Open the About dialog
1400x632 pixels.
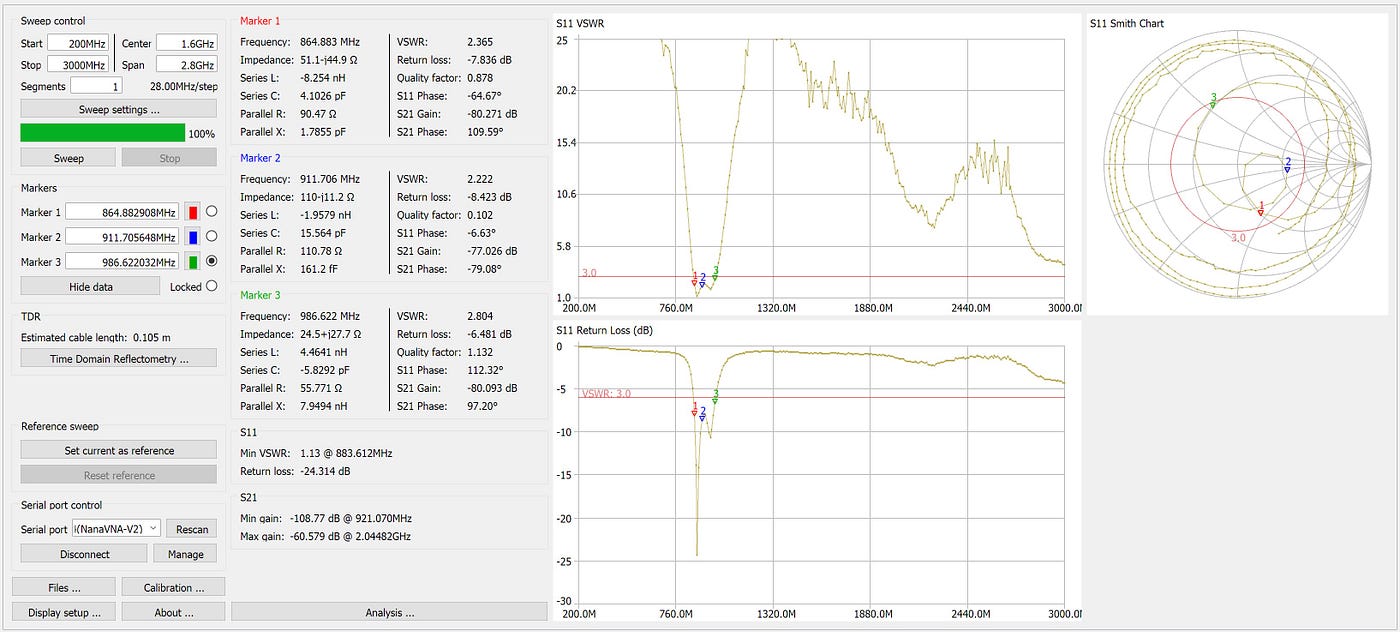coord(173,612)
